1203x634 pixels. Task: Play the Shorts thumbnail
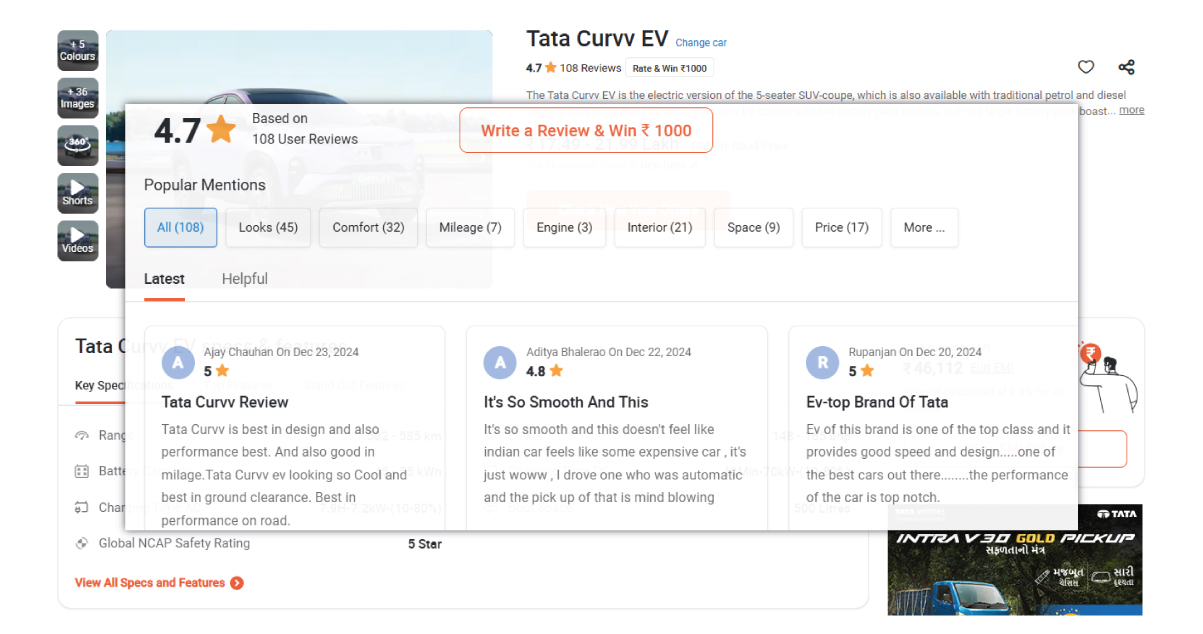pos(78,193)
